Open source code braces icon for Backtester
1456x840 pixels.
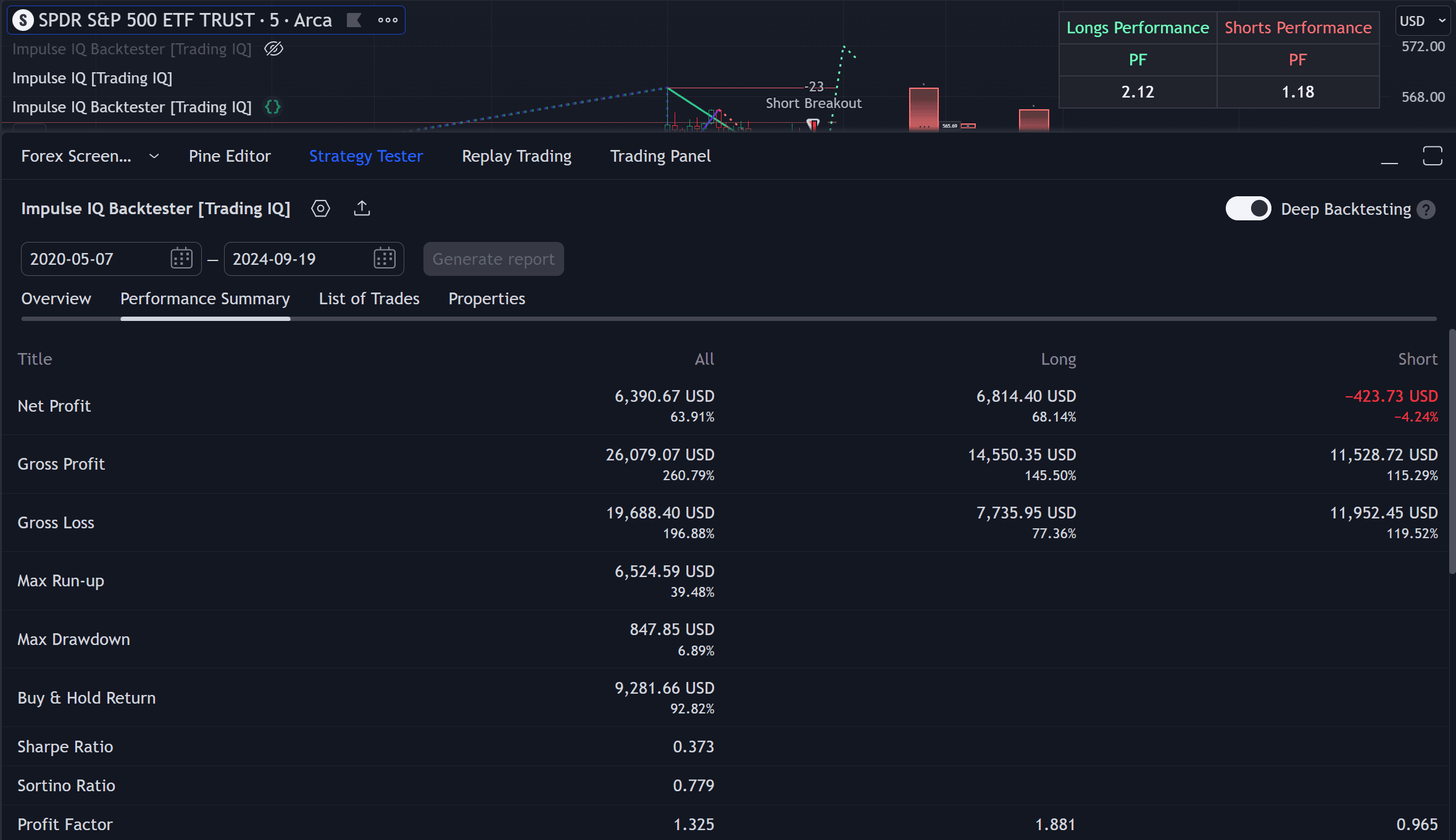pyautogui.click(x=273, y=107)
